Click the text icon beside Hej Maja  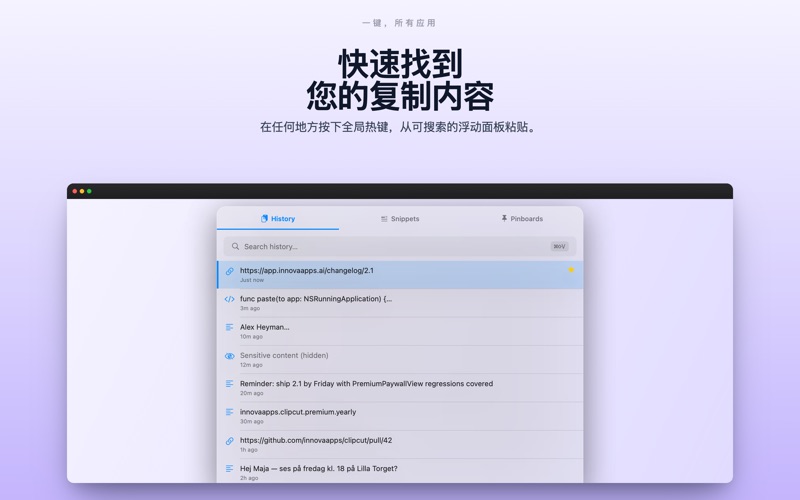click(230, 468)
